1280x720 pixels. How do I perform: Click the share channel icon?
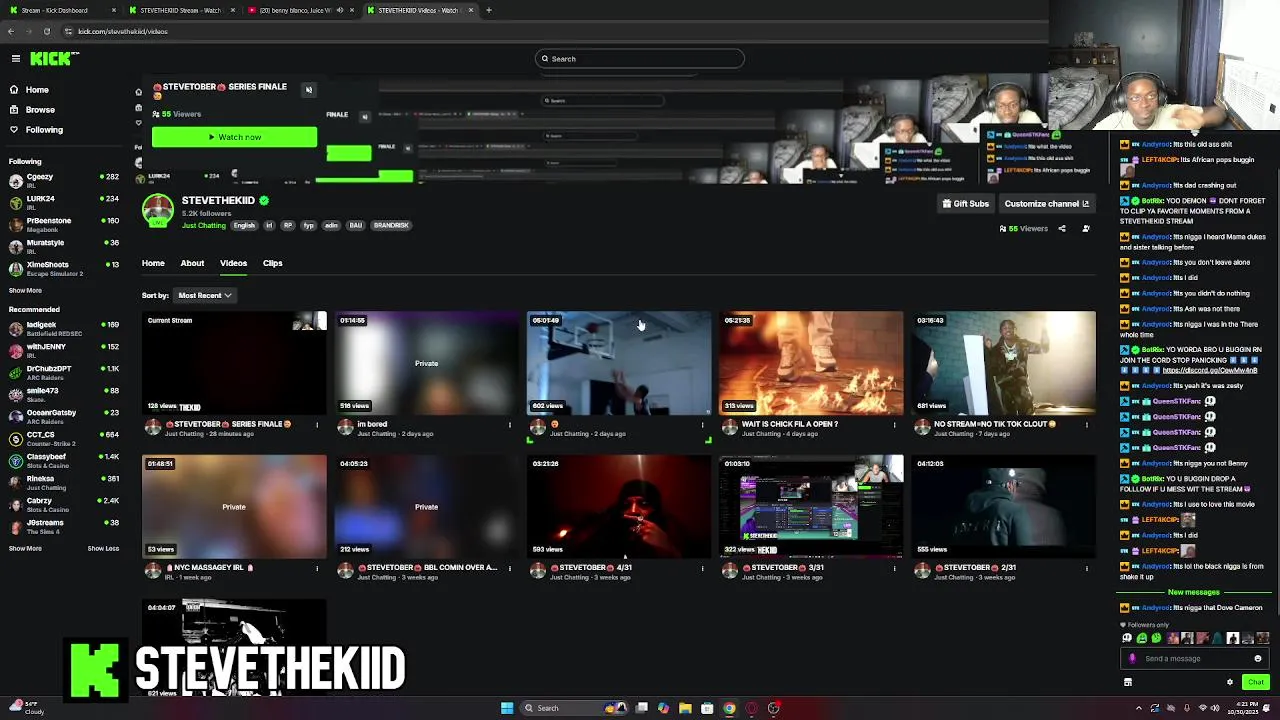1062,229
